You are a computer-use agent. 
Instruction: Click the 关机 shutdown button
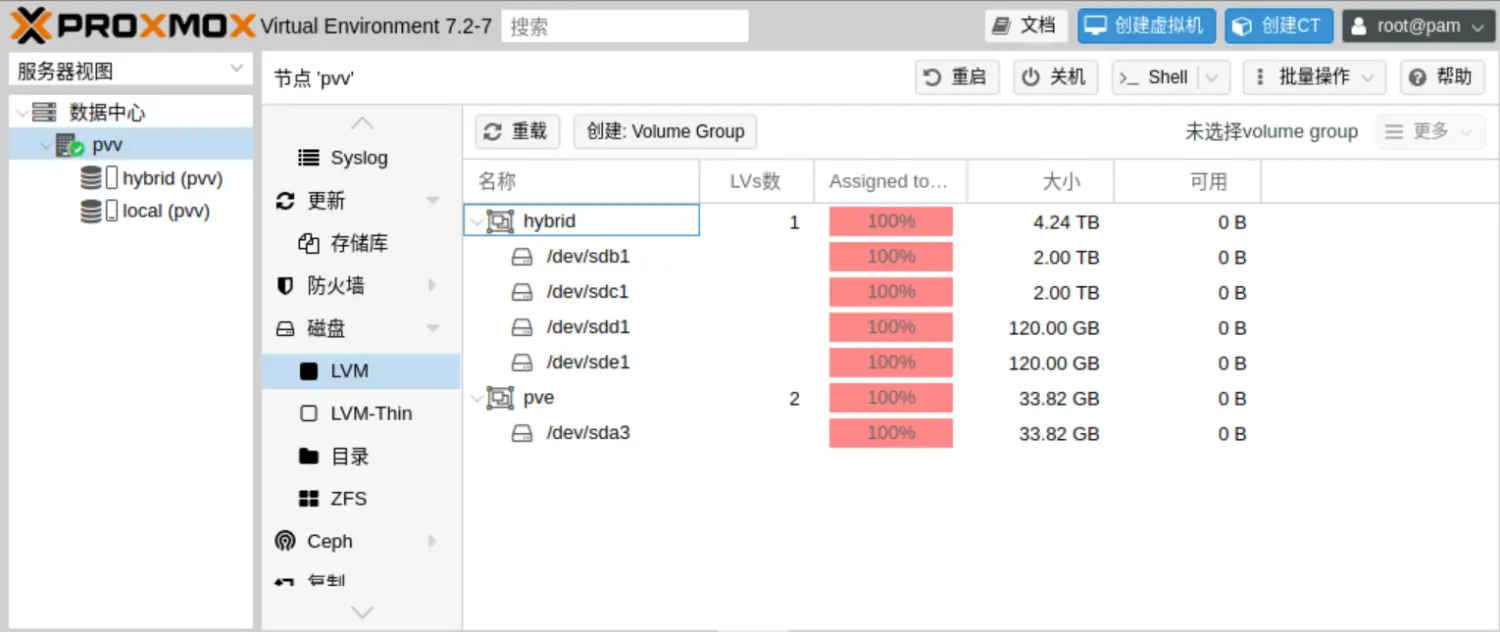tap(1055, 77)
